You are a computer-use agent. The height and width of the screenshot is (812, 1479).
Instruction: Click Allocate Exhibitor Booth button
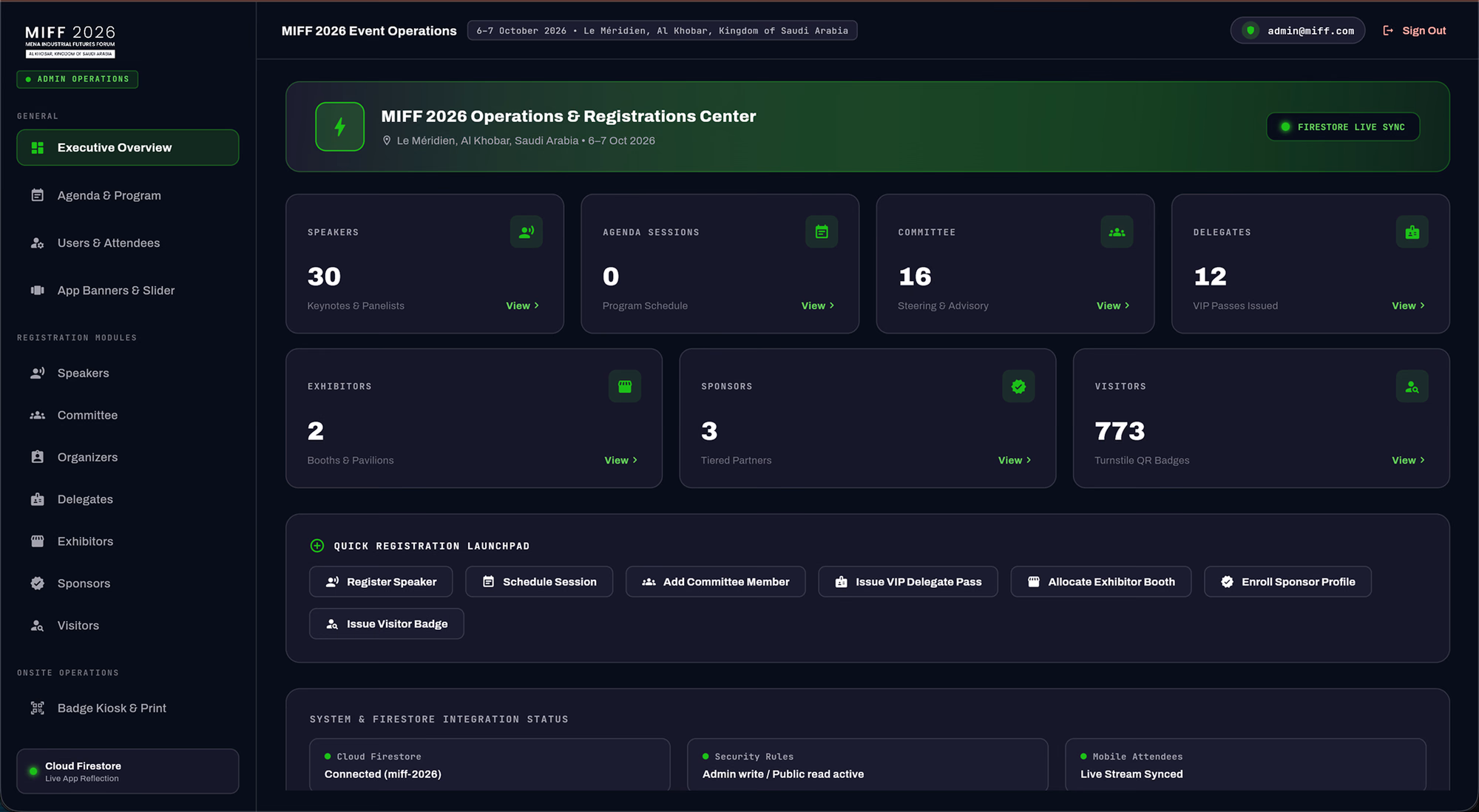pyautogui.click(x=1101, y=582)
